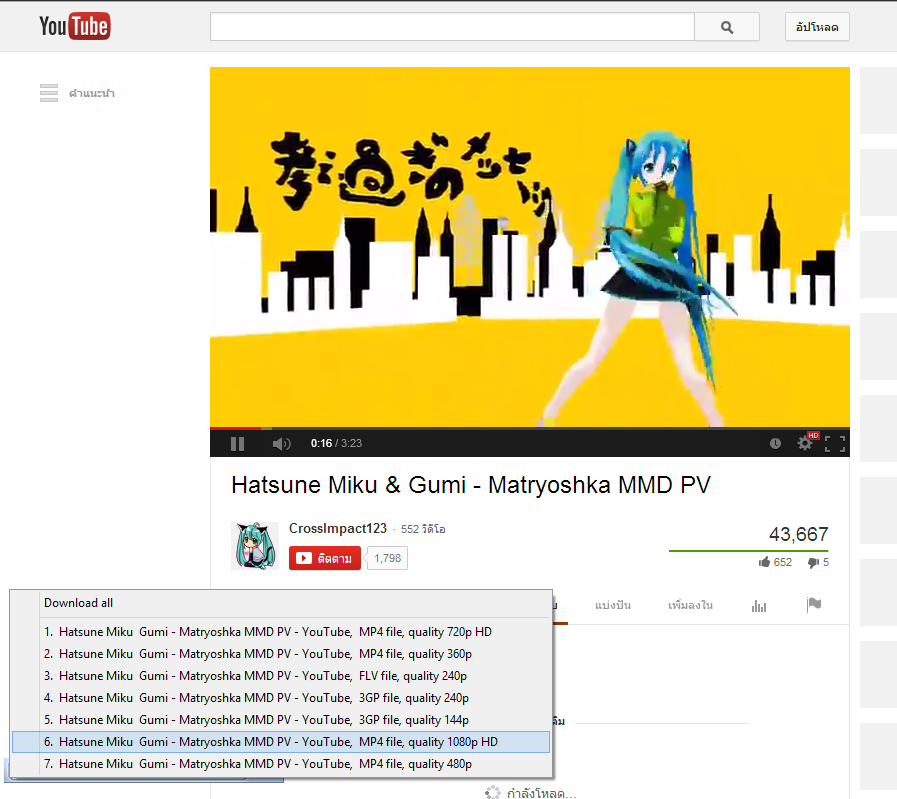Open the video settings gear icon

pos(805,443)
